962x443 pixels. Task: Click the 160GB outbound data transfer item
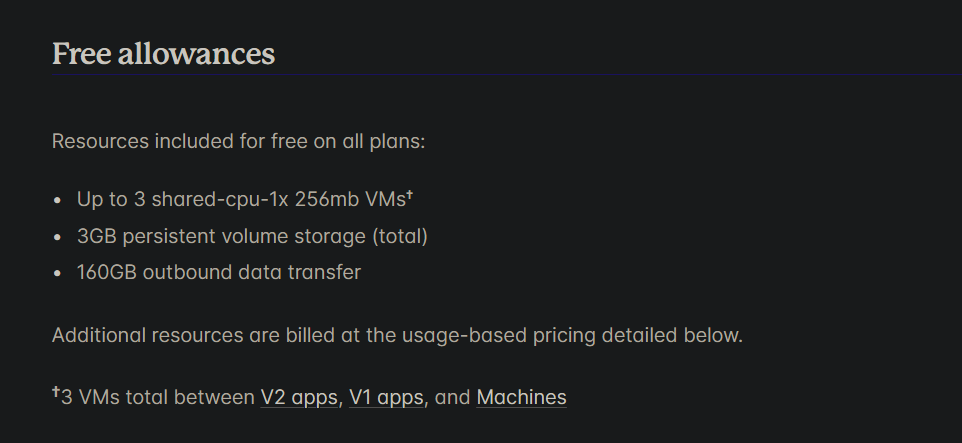pyautogui.click(x=219, y=272)
